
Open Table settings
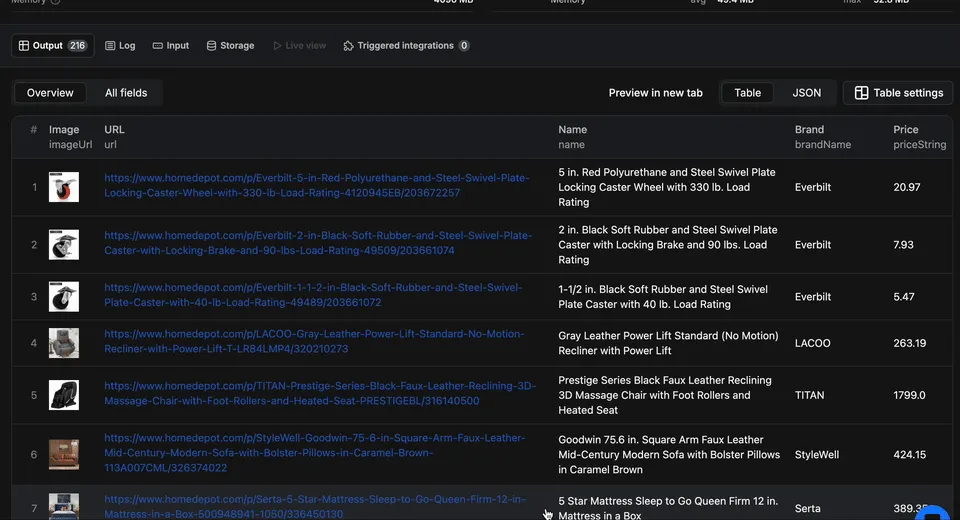pyautogui.click(x=898, y=93)
